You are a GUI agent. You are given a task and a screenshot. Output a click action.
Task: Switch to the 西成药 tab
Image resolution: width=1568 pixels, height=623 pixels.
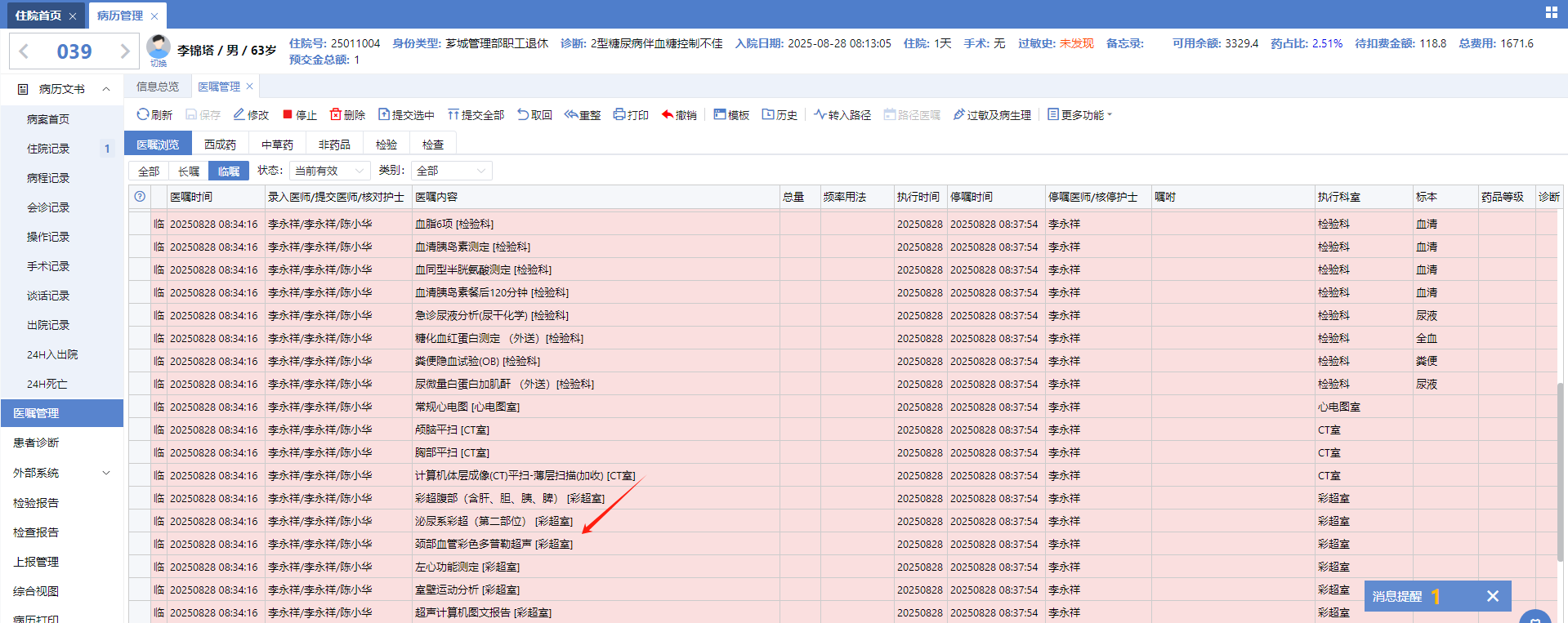pos(220,145)
